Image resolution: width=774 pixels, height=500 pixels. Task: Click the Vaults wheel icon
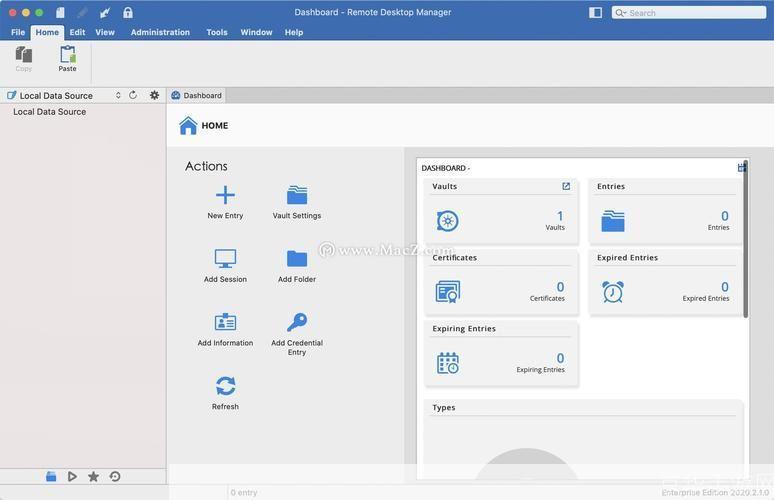[448, 221]
